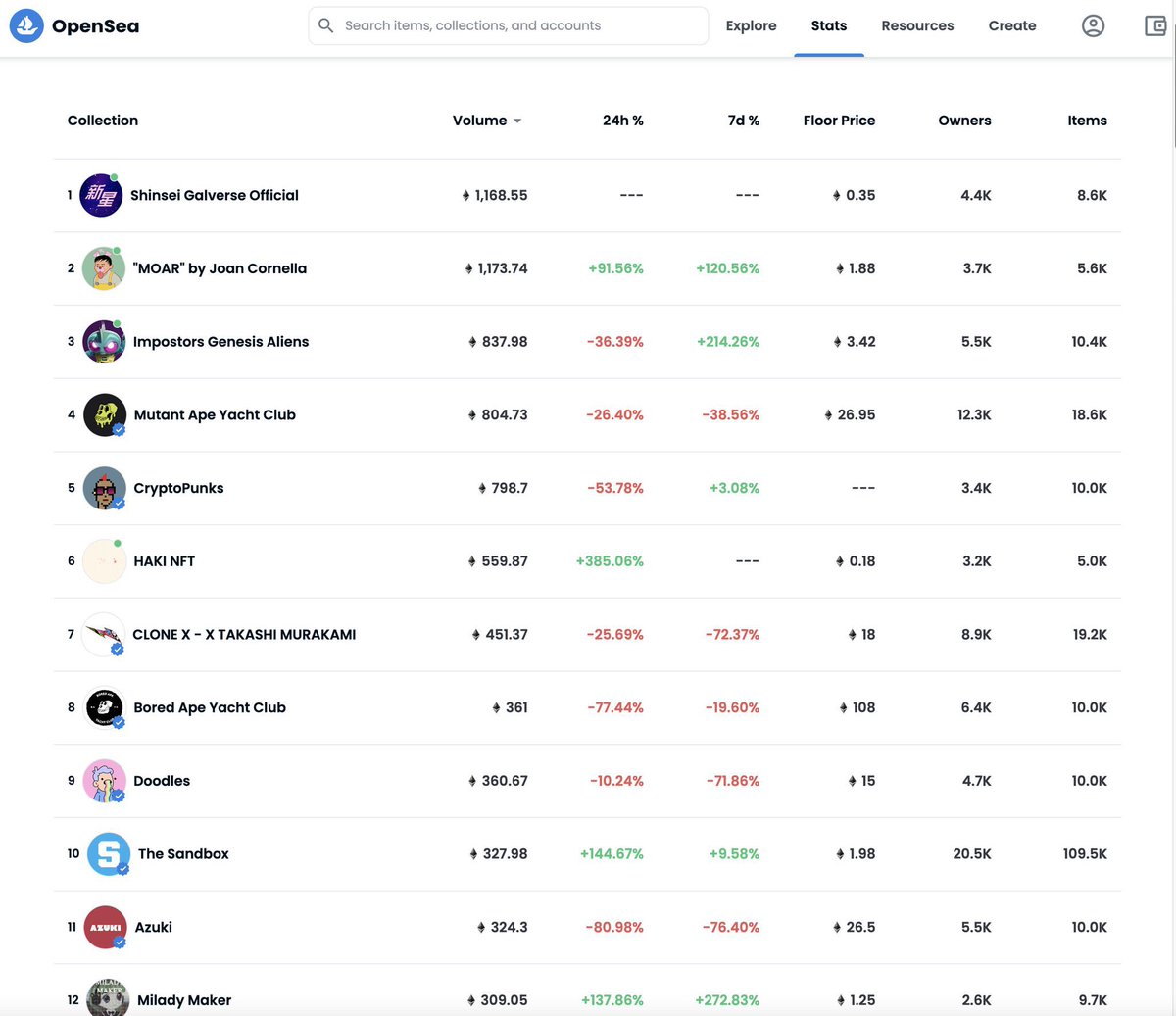1176x1016 pixels.
Task: Select the 20.5K owners value
Action: coord(972,854)
